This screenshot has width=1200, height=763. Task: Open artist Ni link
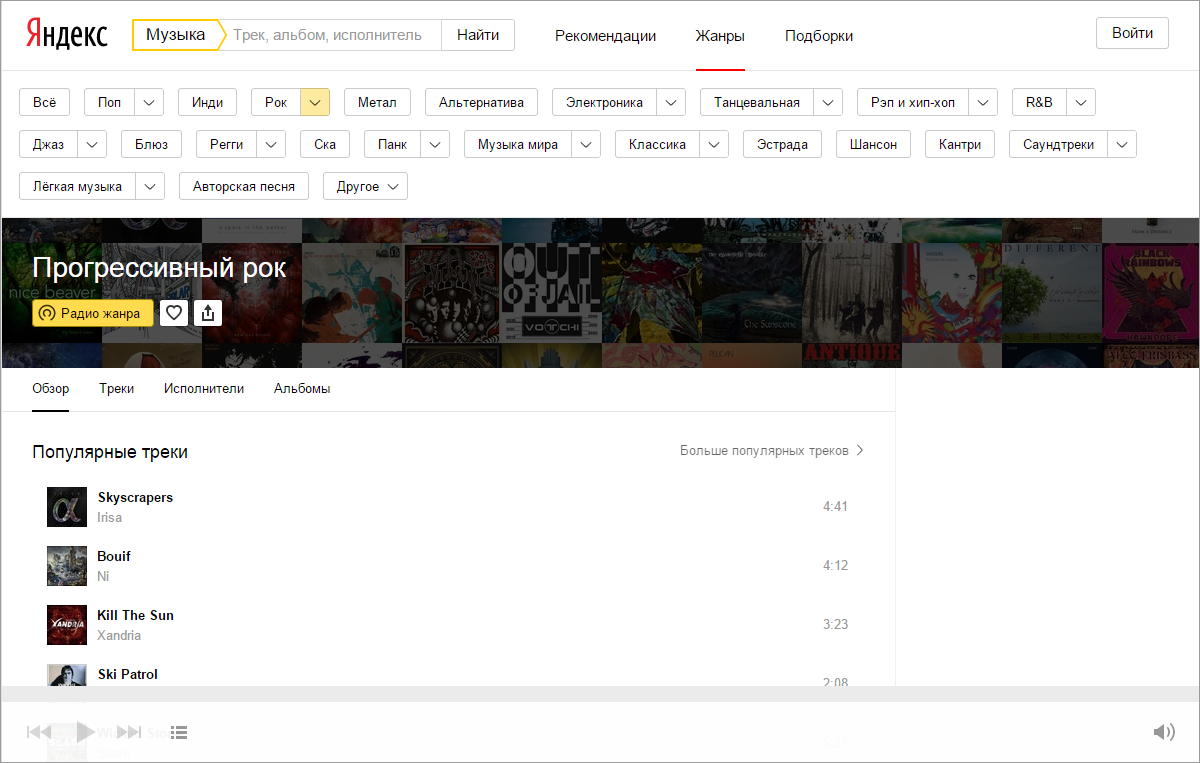tap(103, 576)
